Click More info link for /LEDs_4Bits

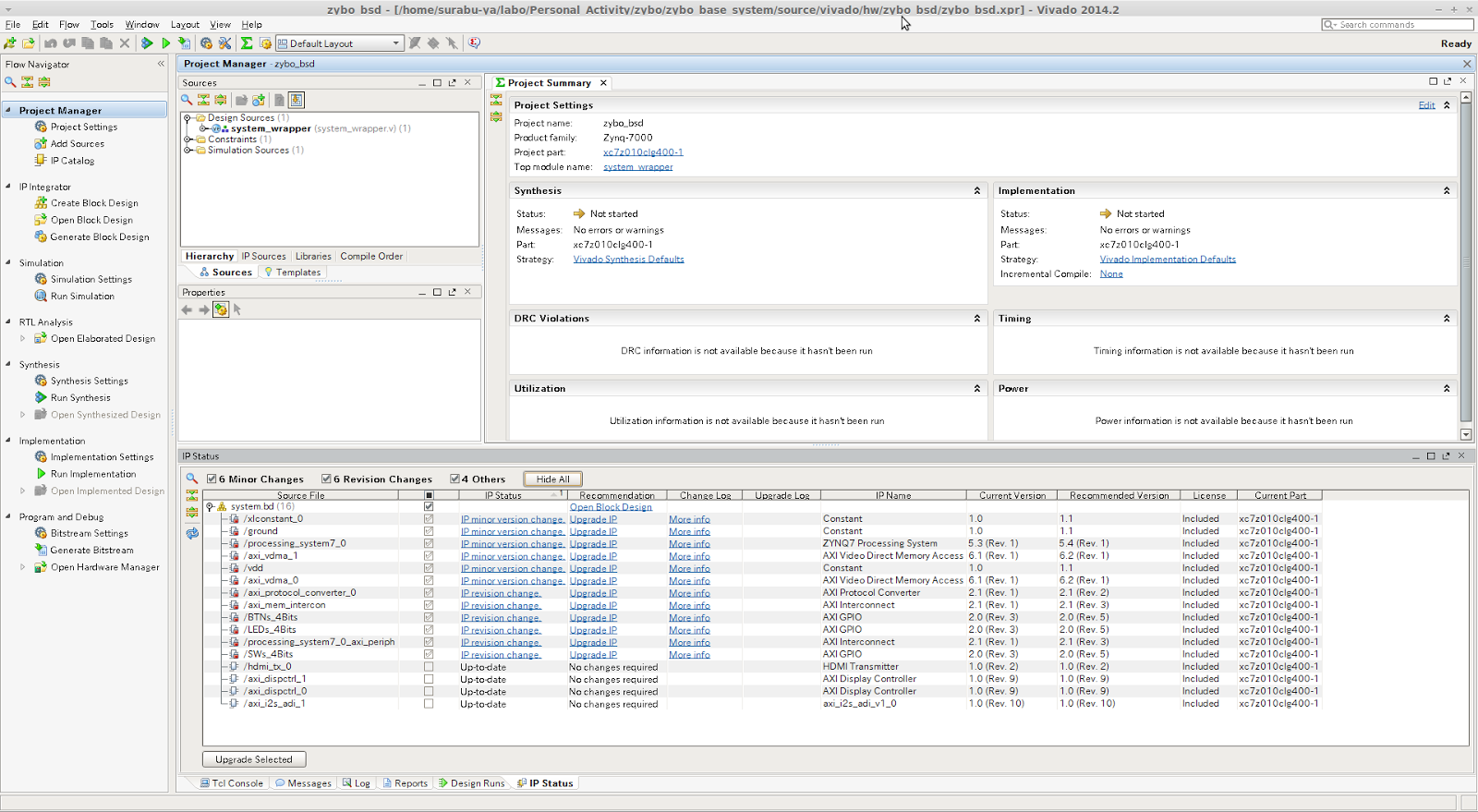click(x=689, y=630)
